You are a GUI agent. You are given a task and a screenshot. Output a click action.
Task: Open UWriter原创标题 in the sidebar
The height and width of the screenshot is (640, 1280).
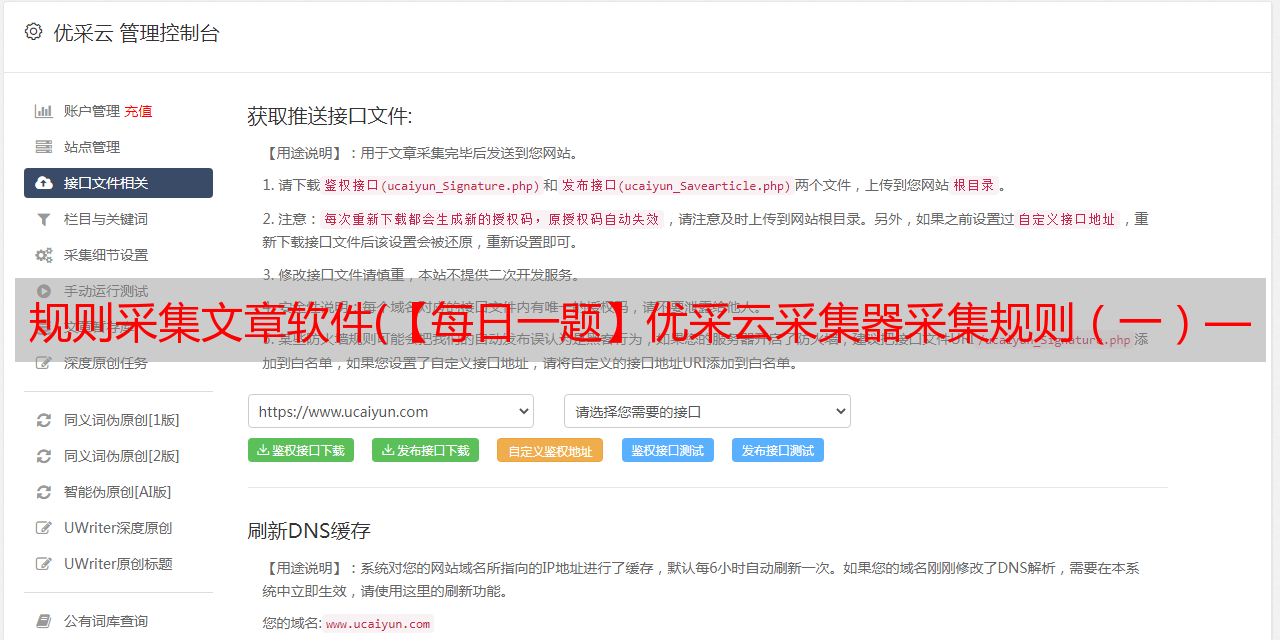[118, 564]
